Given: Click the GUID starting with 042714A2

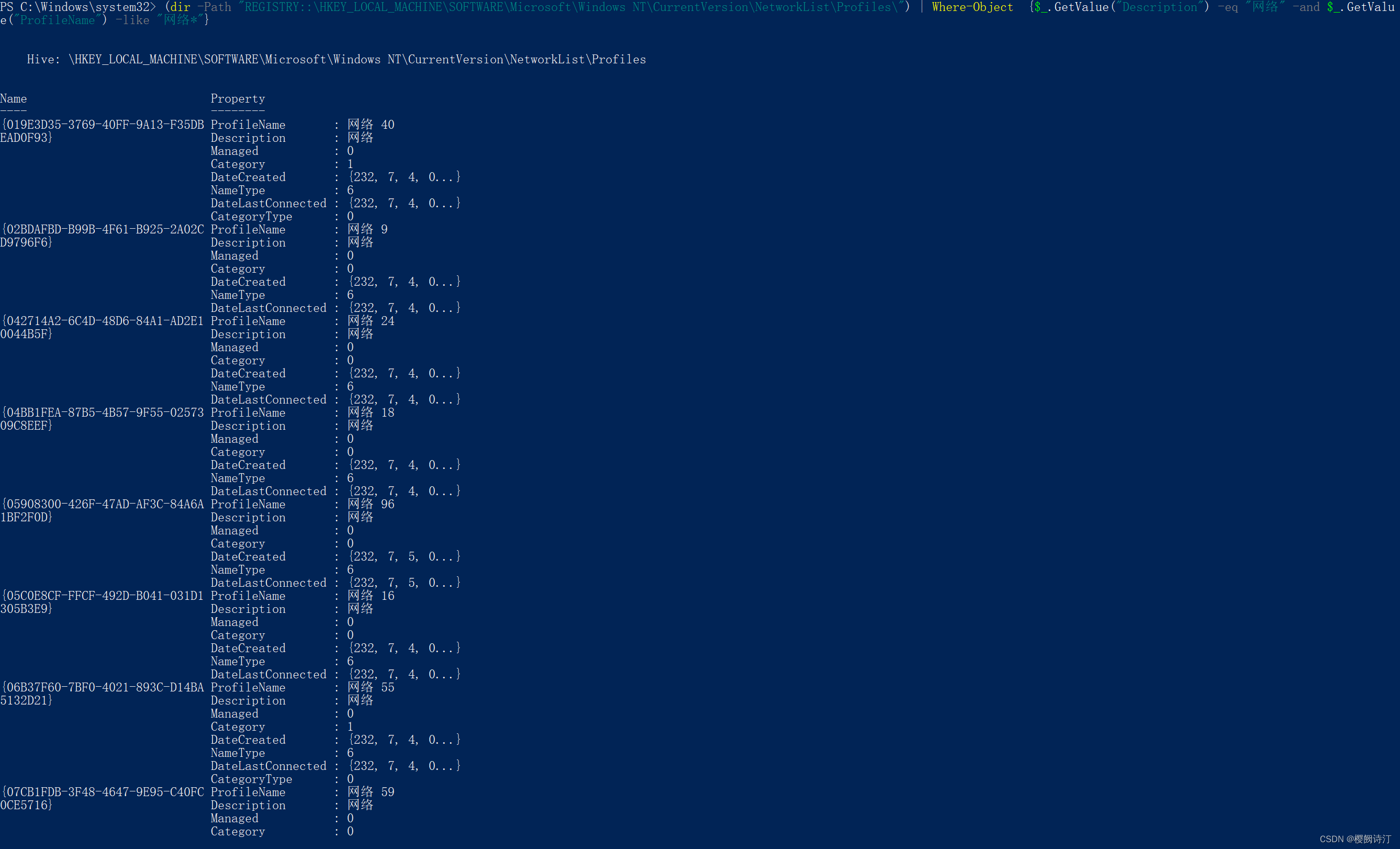Looking at the screenshot, I should point(102,321).
